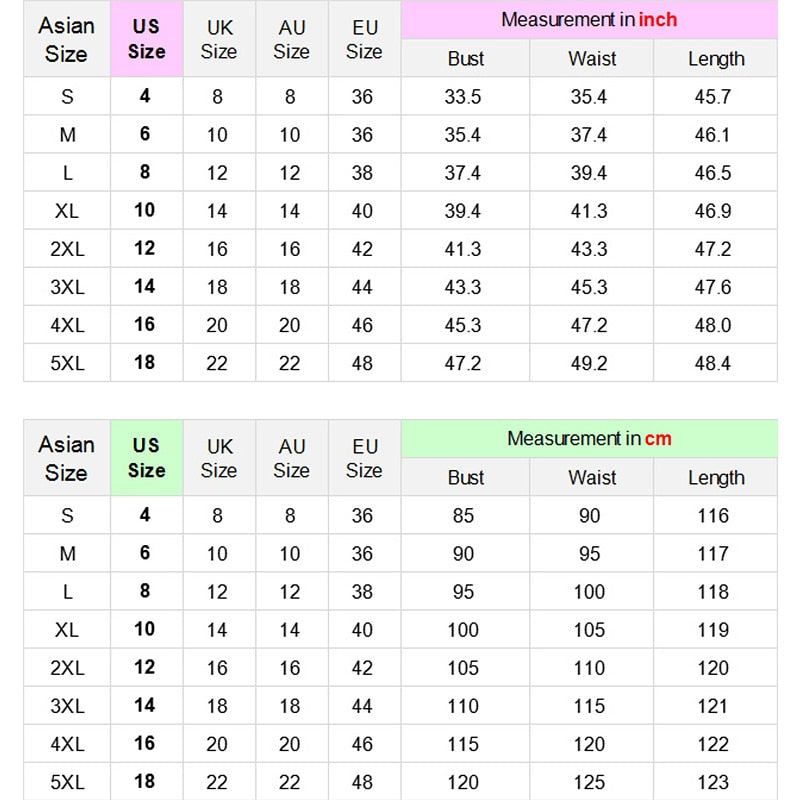Select length value 46.9 in XL row
The height and width of the screenshot is (800, 800).
tap(713, 211)
